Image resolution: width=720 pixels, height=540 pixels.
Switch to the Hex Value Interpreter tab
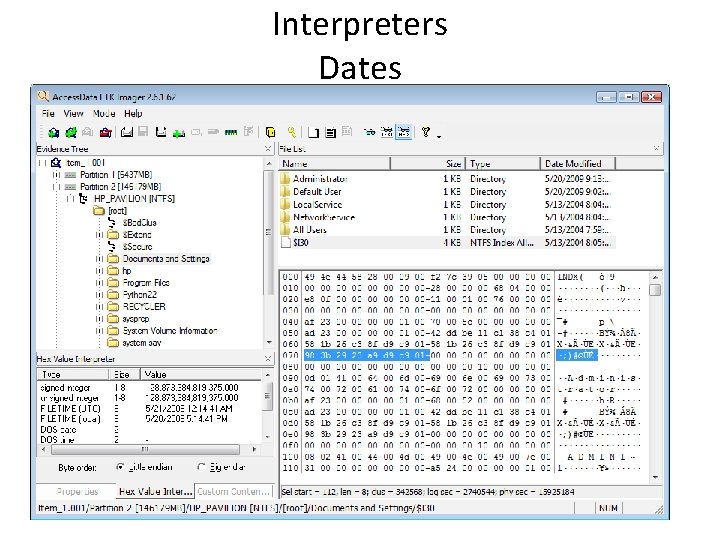[155, 491]
